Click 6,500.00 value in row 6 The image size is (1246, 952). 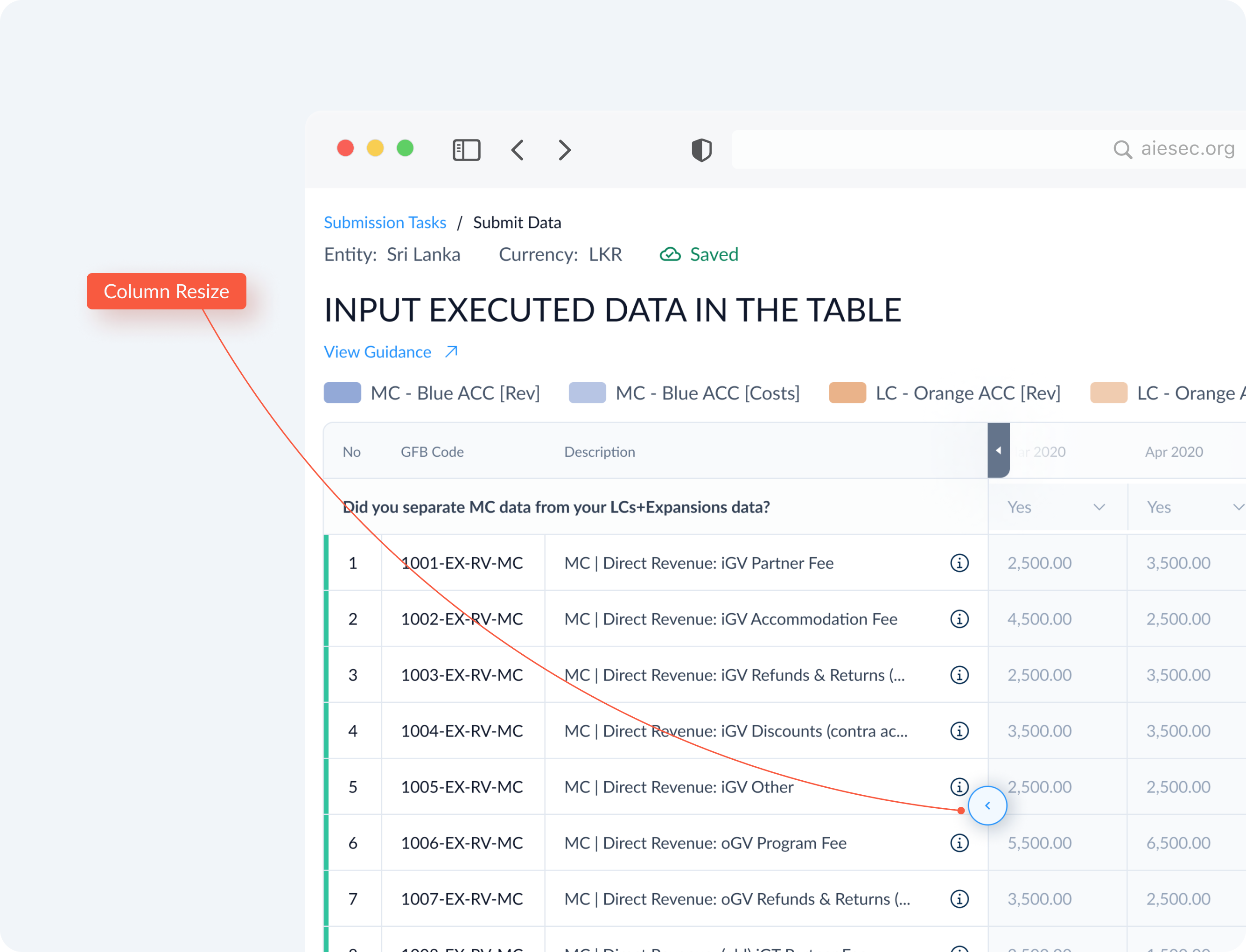point(1178,843)
